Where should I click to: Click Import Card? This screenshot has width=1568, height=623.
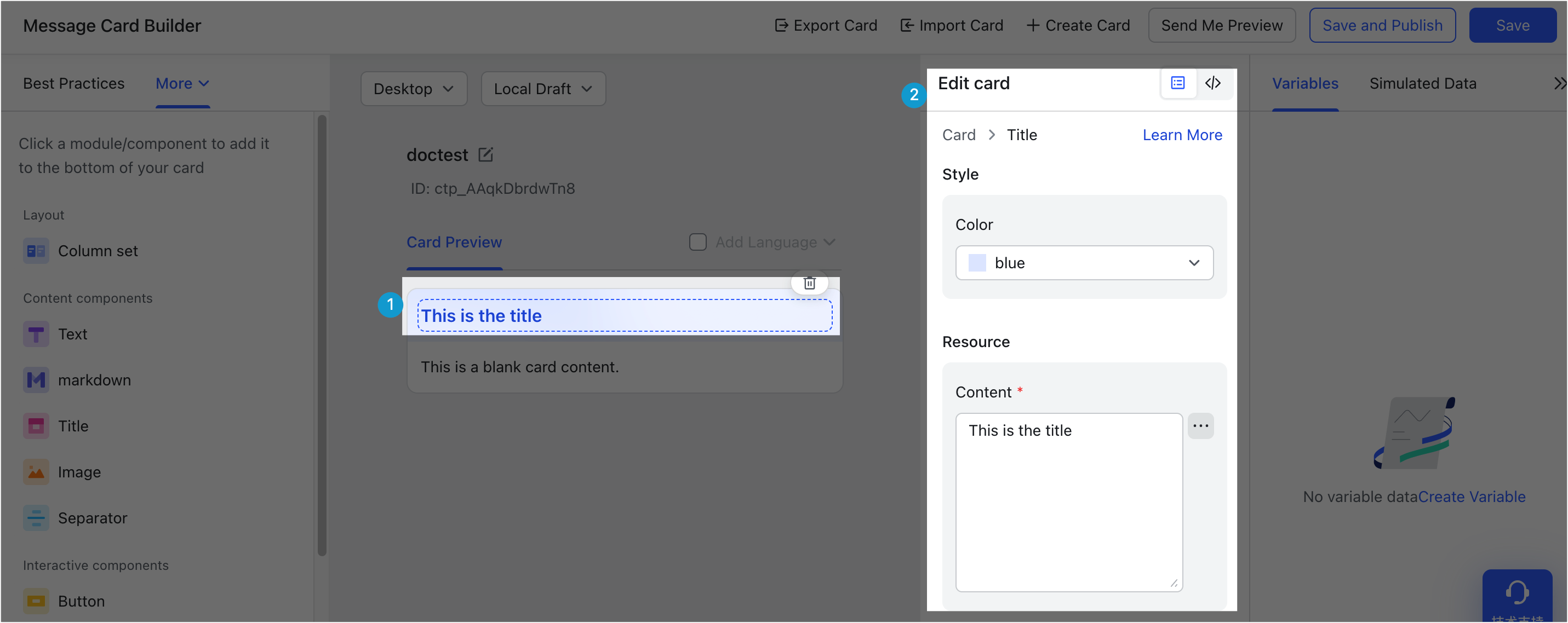coord(952,26)
